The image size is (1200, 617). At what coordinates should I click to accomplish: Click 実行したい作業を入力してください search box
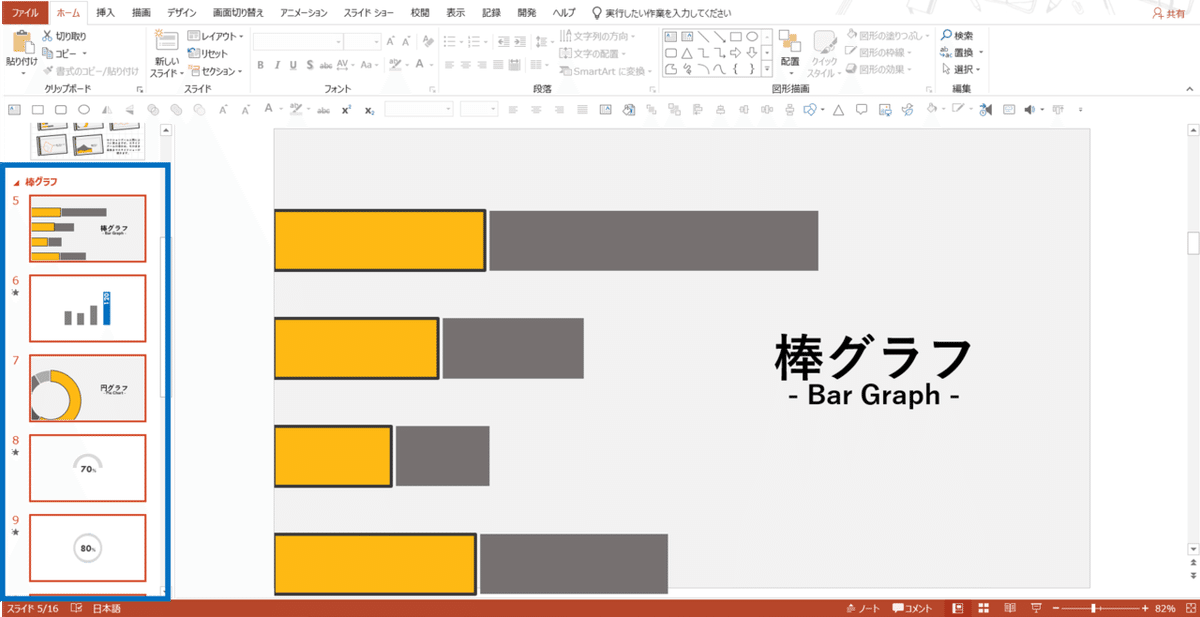tap(663, 13)
